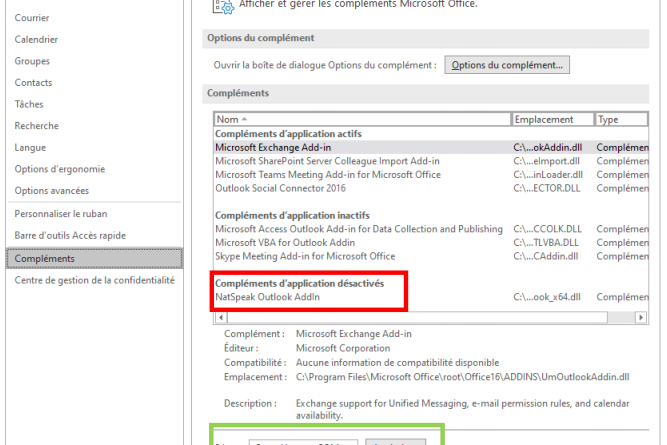Select Microsoft SharePoint Server Colleague Import Add-in
This screenshot has width=667, height=445.
point(431,161)
